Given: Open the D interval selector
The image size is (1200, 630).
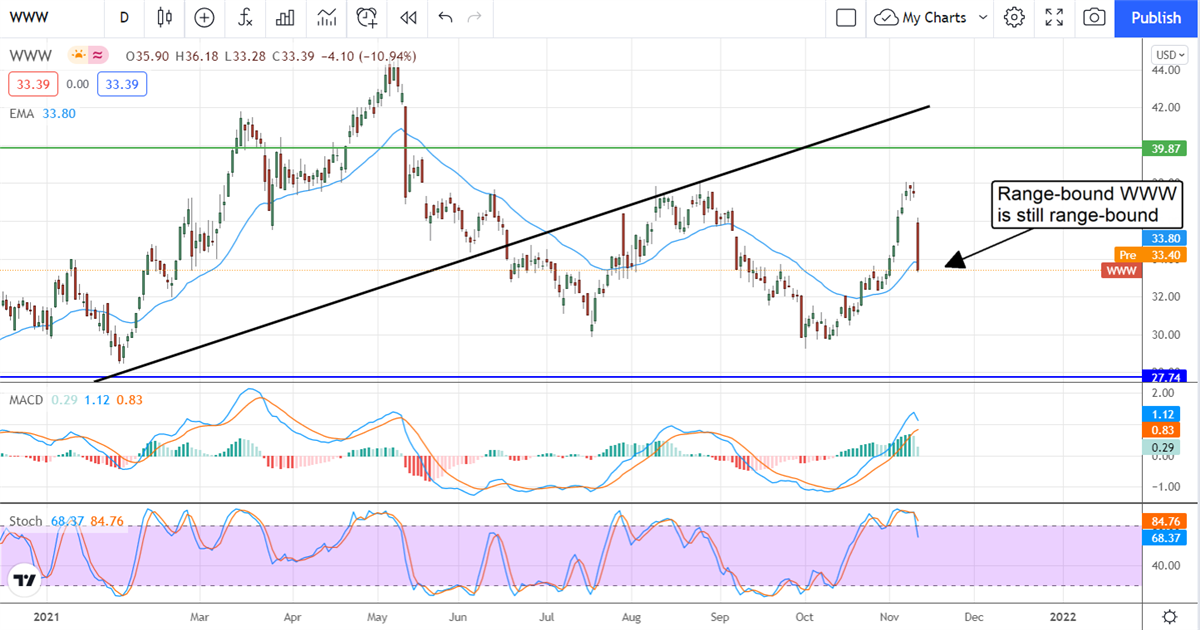Looking at the screenshot, I should click(124, 17).
